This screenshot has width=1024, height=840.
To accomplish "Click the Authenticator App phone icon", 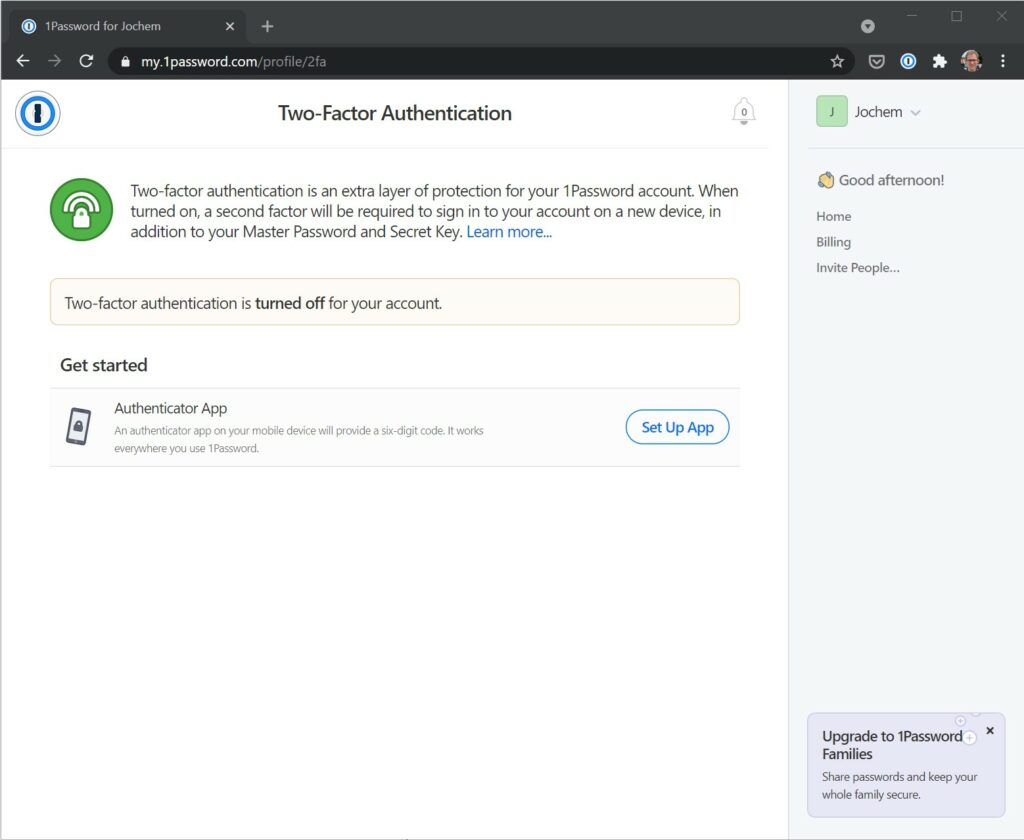I will point(78,426).
